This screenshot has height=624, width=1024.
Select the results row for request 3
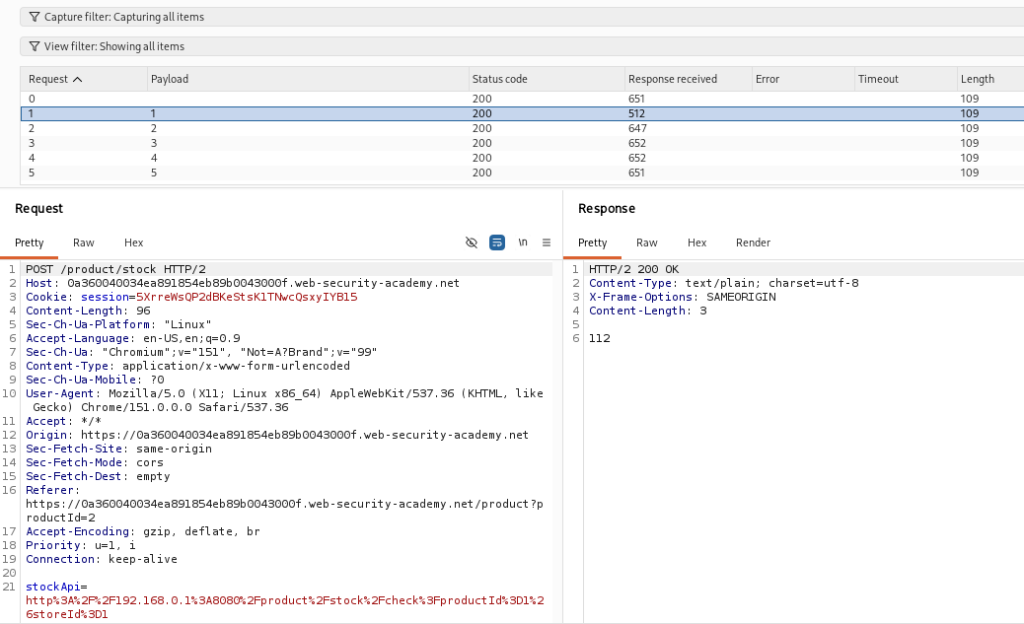tap(522, 143)
